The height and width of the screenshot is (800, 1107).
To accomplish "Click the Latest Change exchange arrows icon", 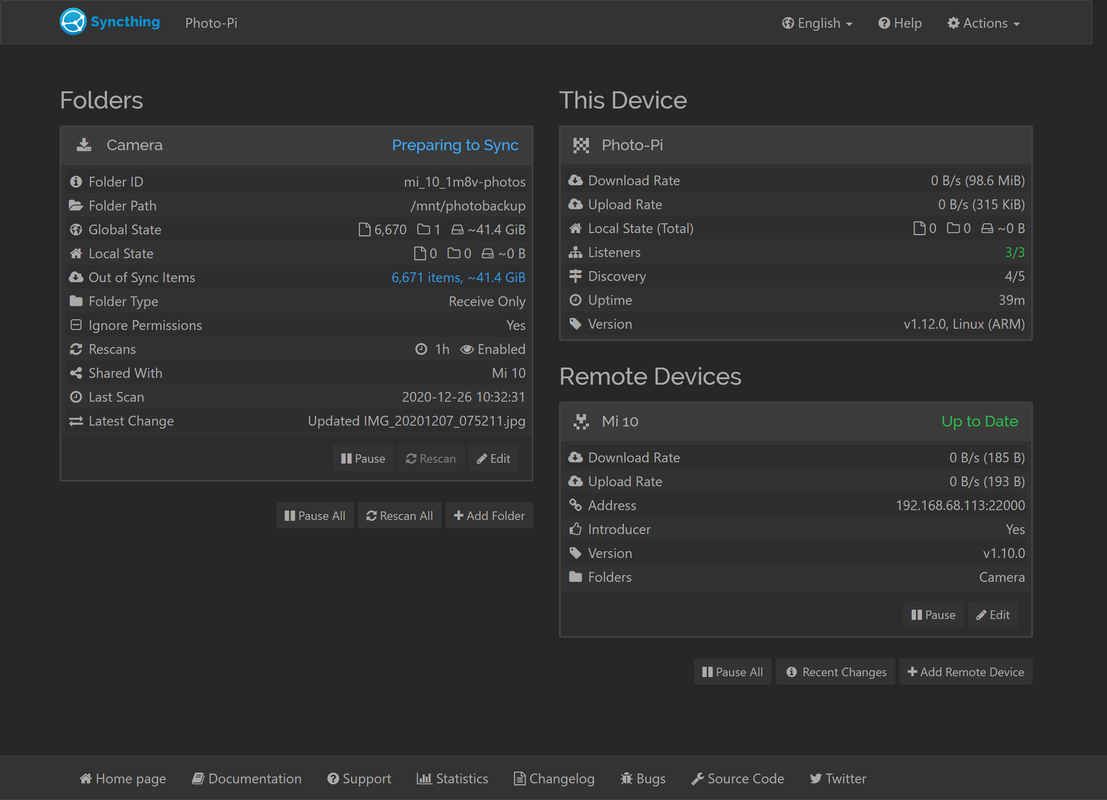I will (x=76, y=421).
